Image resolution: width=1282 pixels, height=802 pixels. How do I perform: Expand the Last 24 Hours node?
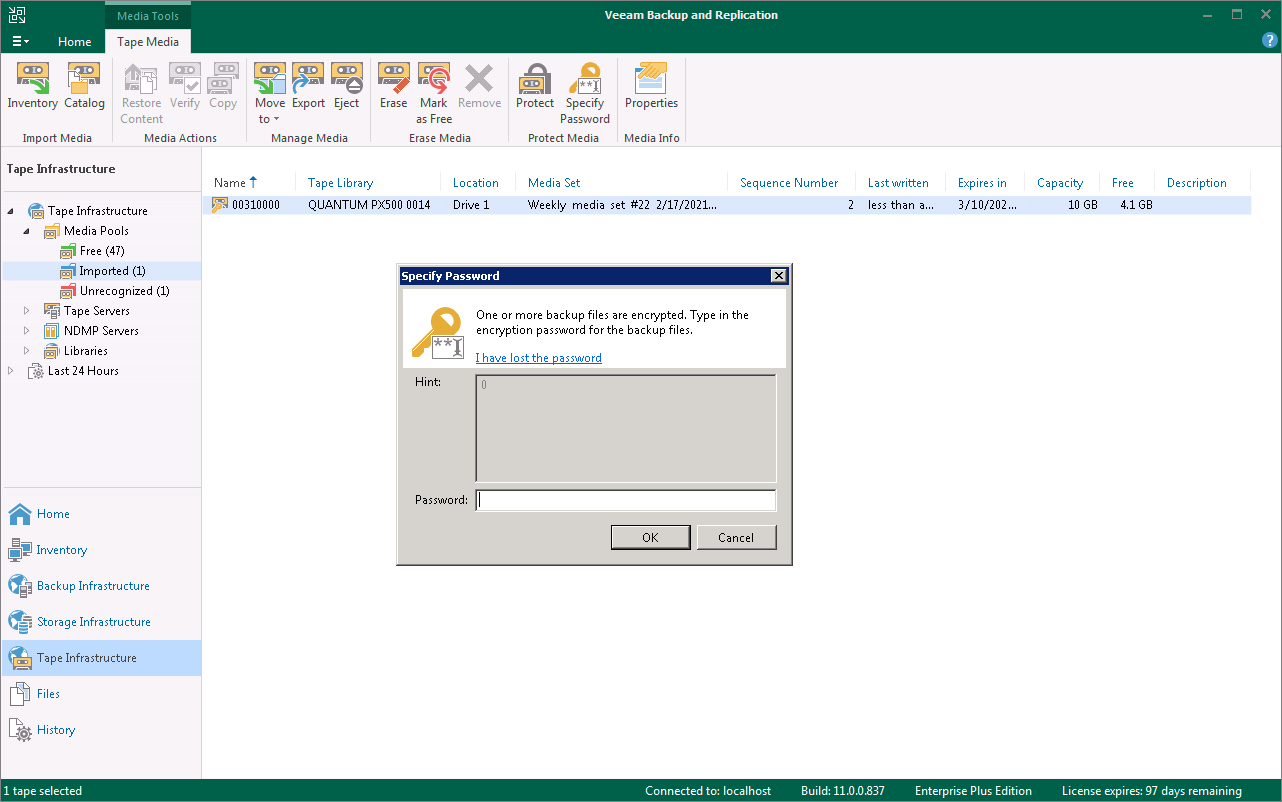(x=11, y=371)
